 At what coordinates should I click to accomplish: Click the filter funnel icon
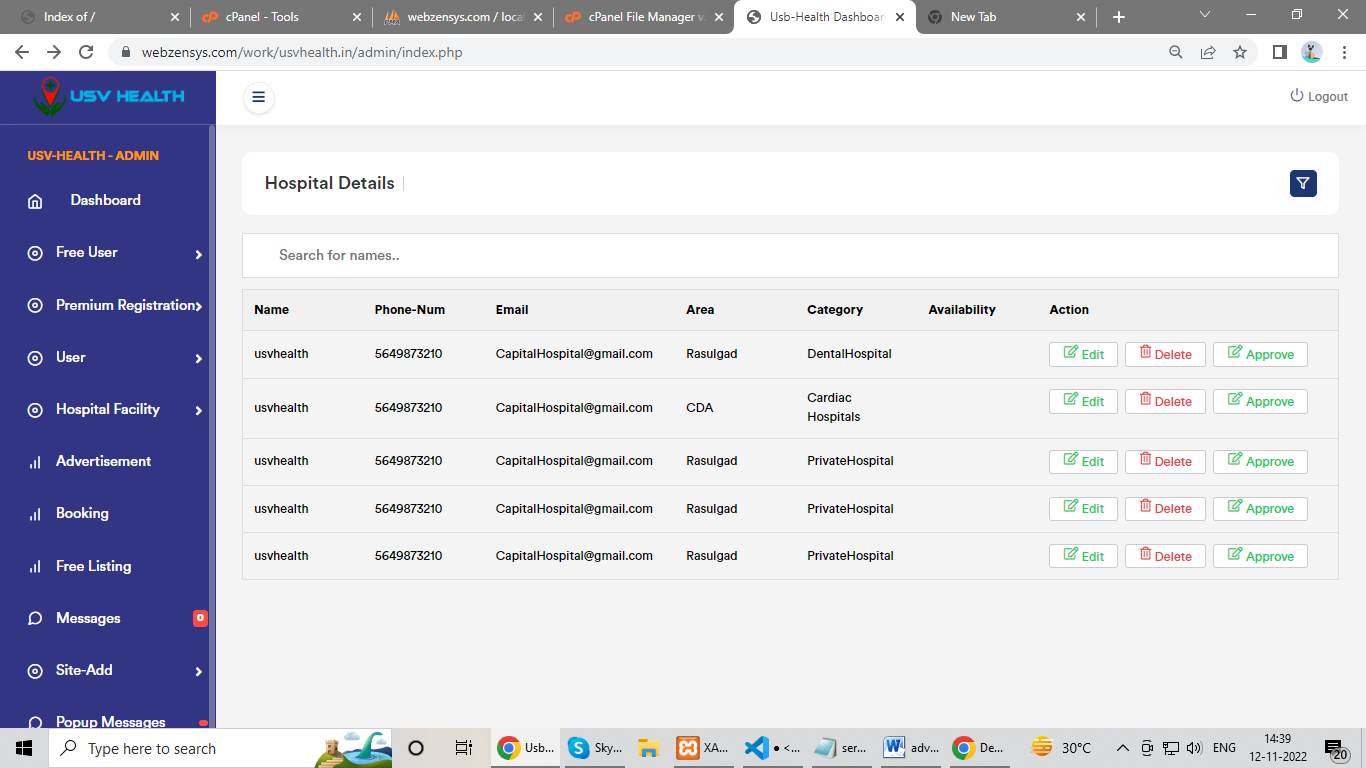pyautogui.click(x=1302, y=183)
